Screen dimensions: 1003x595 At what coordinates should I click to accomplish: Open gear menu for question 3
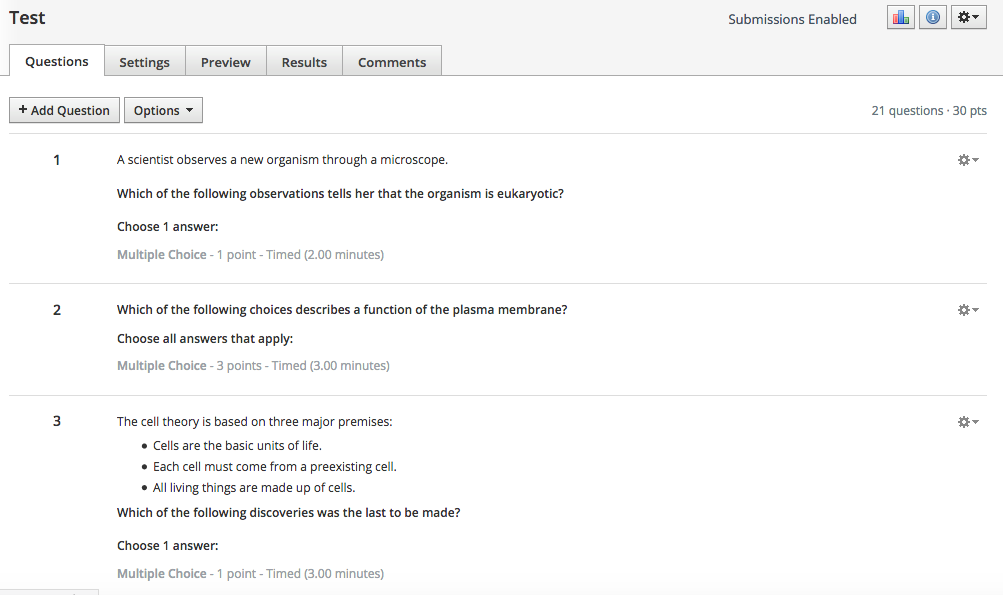click(x=967, y=422)
